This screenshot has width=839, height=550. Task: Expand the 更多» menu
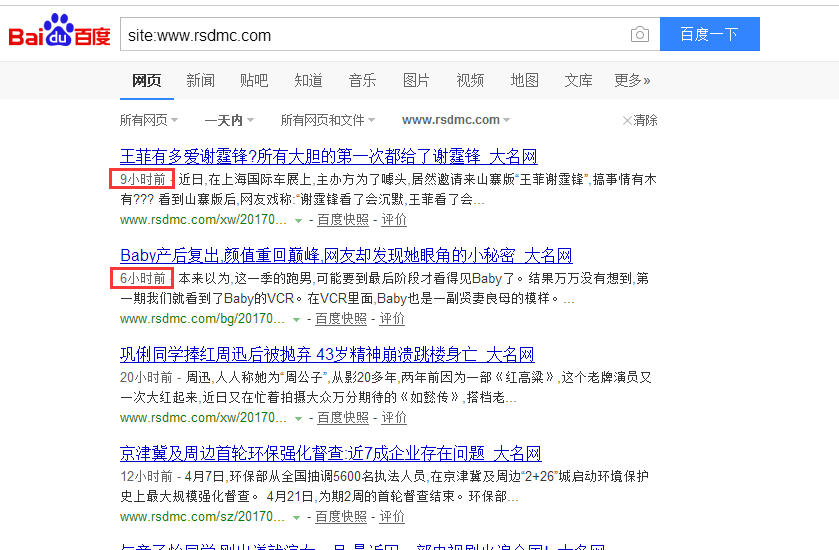632,80
